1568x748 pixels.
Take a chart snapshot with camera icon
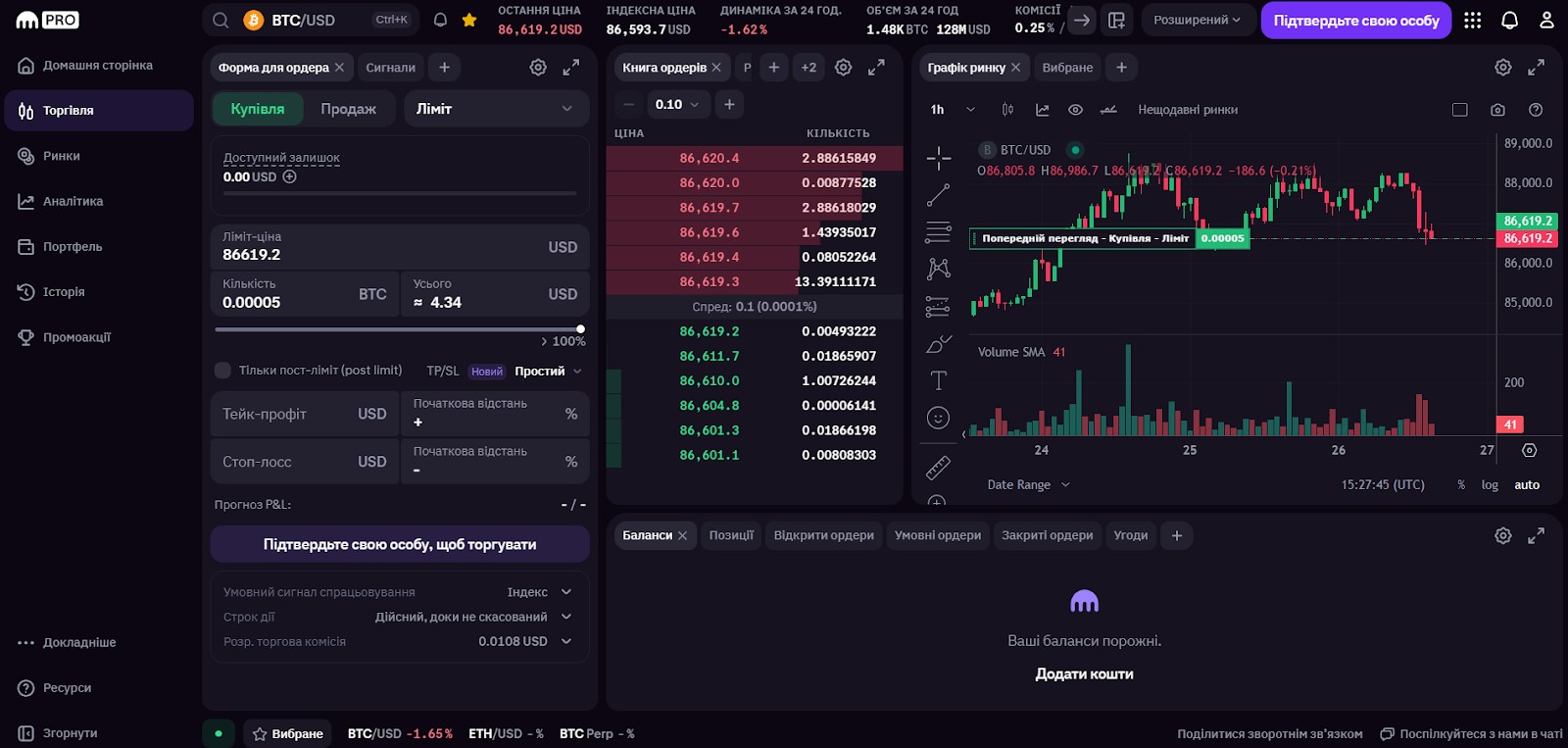pyautogui.click(x=1497, y=110)
